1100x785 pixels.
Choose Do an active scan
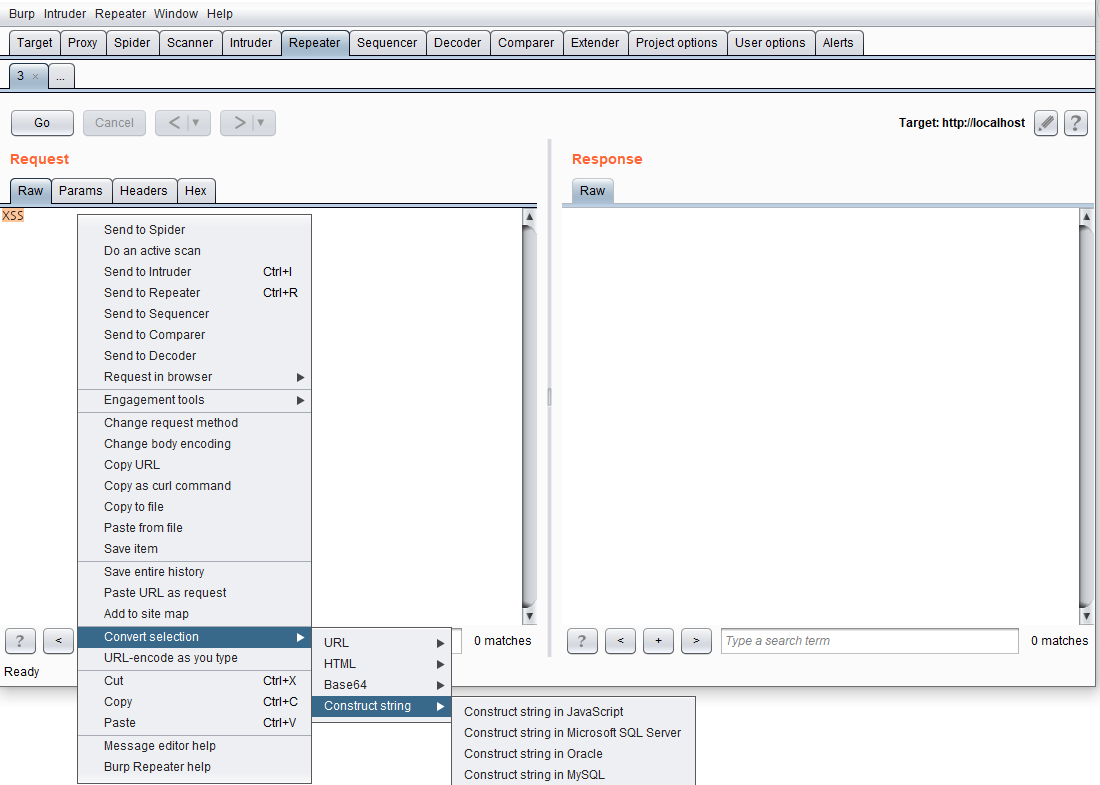click(194, 250)
